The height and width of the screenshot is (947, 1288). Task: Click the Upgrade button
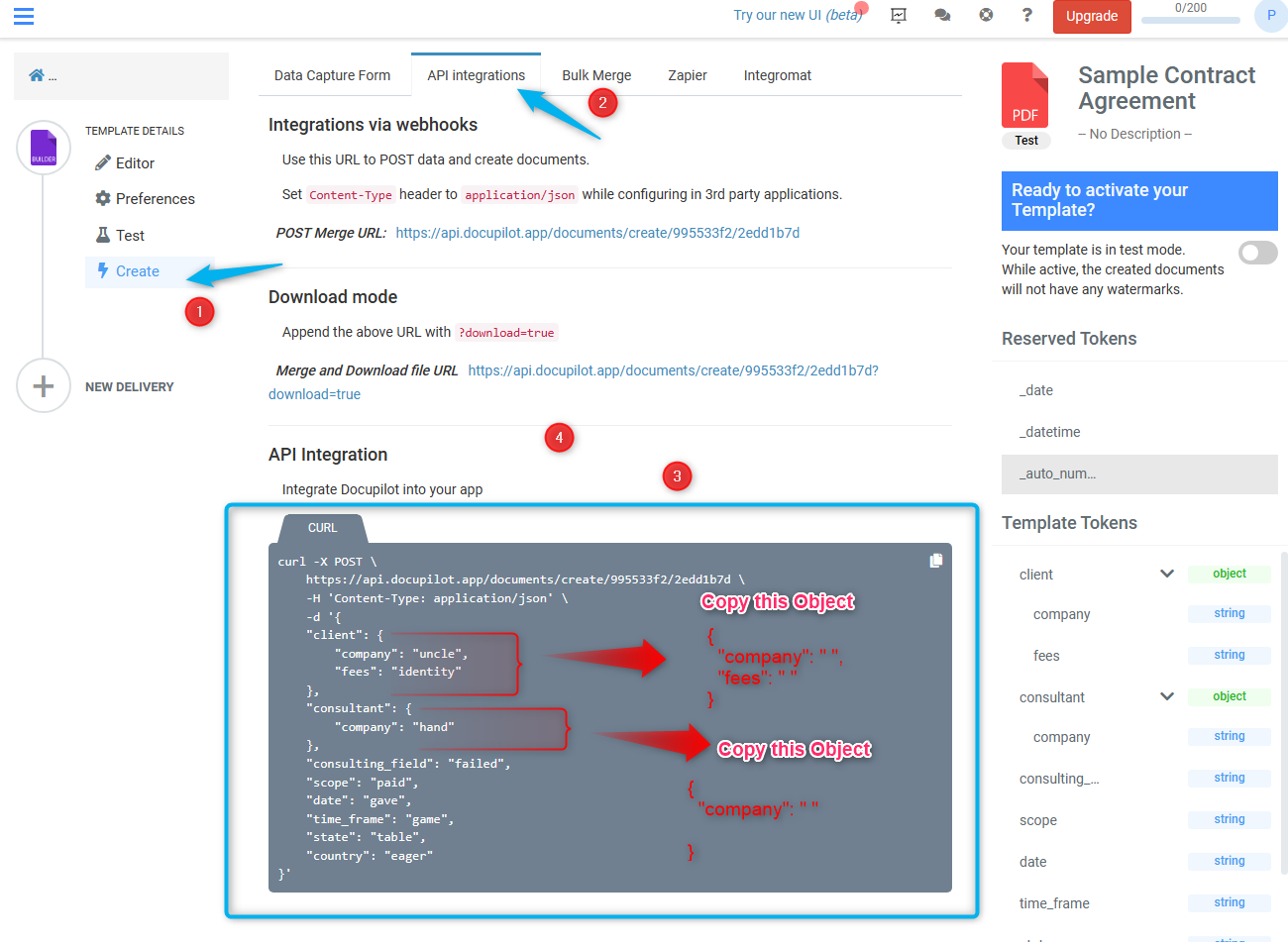click(1092, 16)
